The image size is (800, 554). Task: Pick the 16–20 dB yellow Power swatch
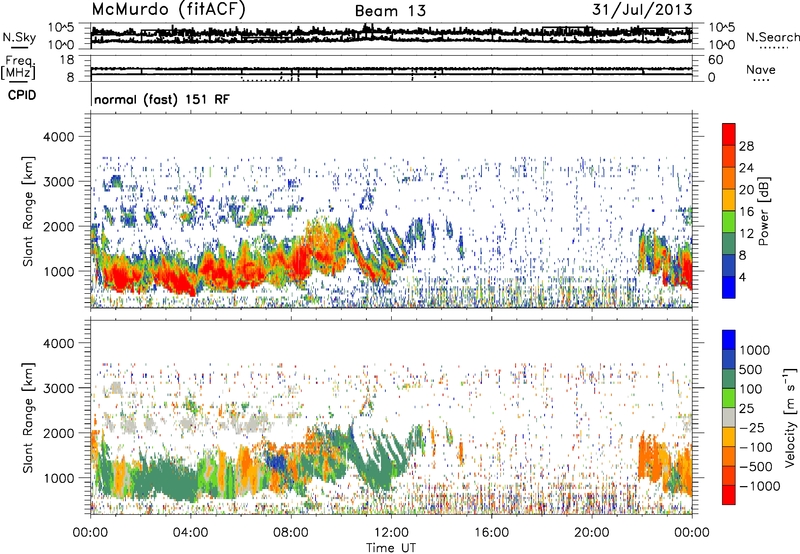coord(729,199)
